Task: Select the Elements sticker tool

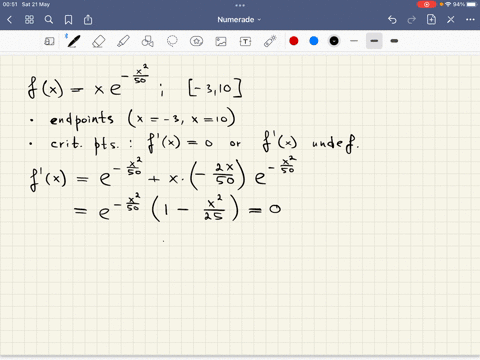Action: click(x=196, y=41)
